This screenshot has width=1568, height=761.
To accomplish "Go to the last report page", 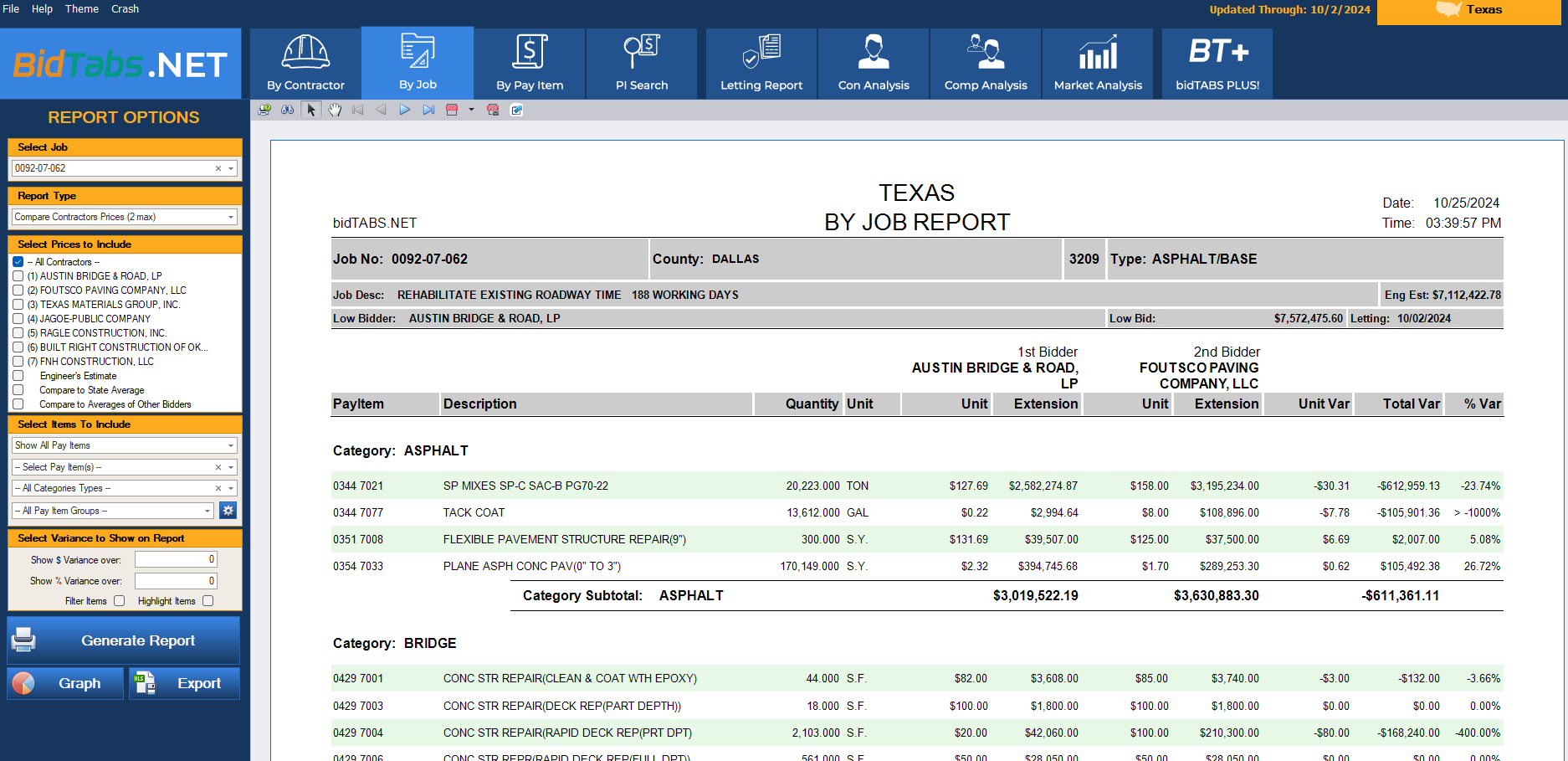I will click(428, 110).
